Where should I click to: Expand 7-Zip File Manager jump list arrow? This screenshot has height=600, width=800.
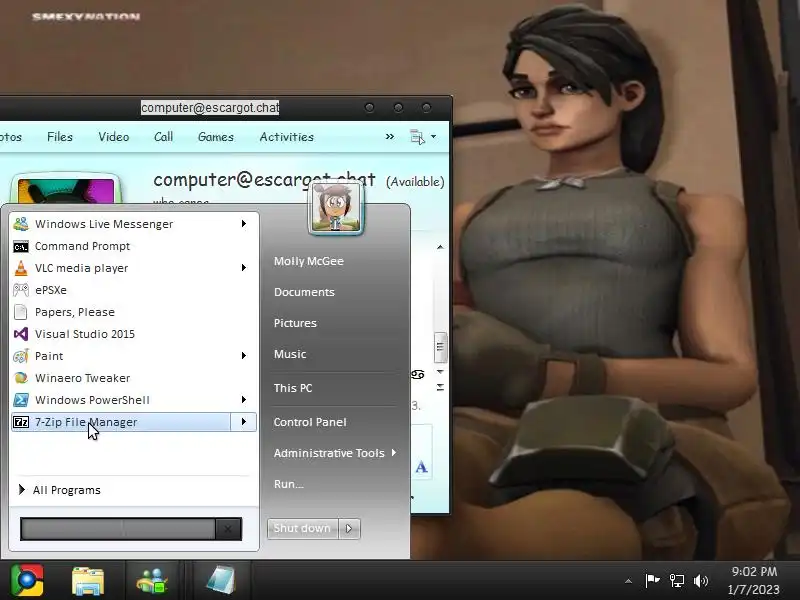[244, 422]
